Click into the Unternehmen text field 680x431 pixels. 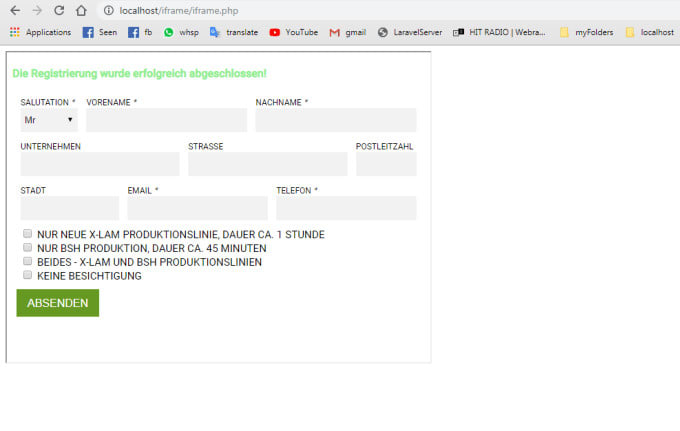coord(100,164)
